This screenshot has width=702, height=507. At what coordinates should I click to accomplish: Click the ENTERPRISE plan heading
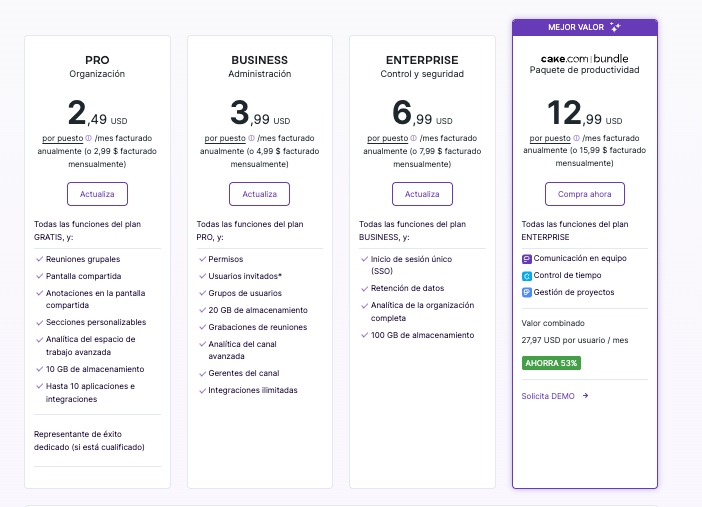[x=422, y=60]
